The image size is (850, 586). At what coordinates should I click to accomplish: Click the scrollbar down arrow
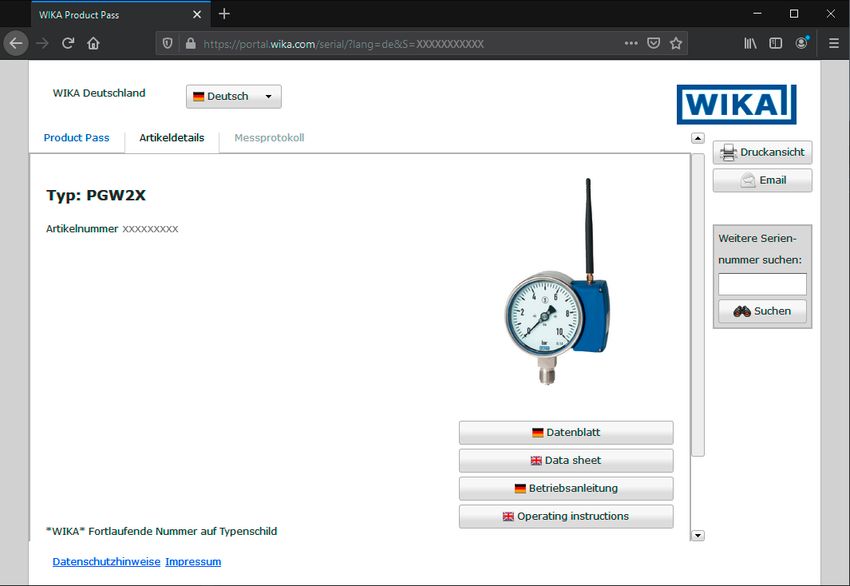698,536
